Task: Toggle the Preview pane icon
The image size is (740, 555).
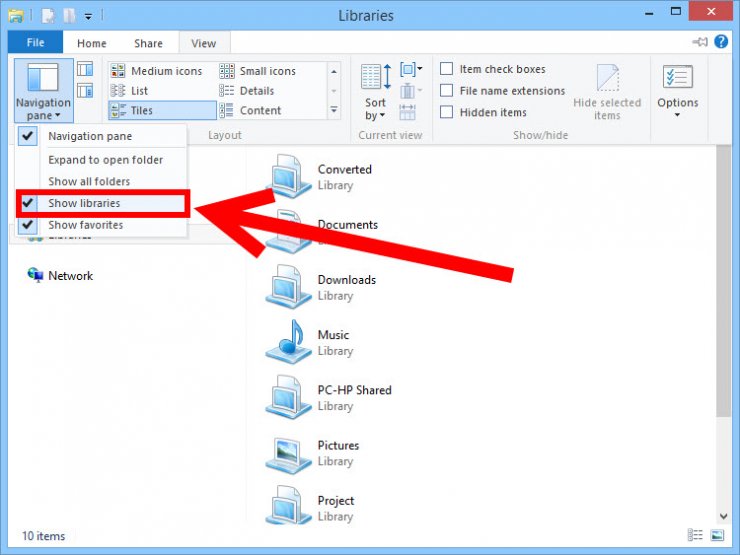Action: [85, 69]
